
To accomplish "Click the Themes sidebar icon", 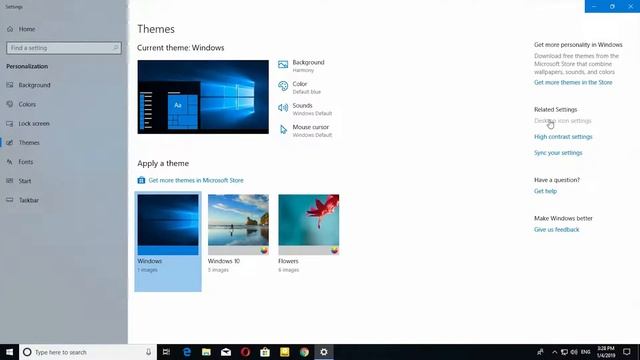I will (10, 142).
